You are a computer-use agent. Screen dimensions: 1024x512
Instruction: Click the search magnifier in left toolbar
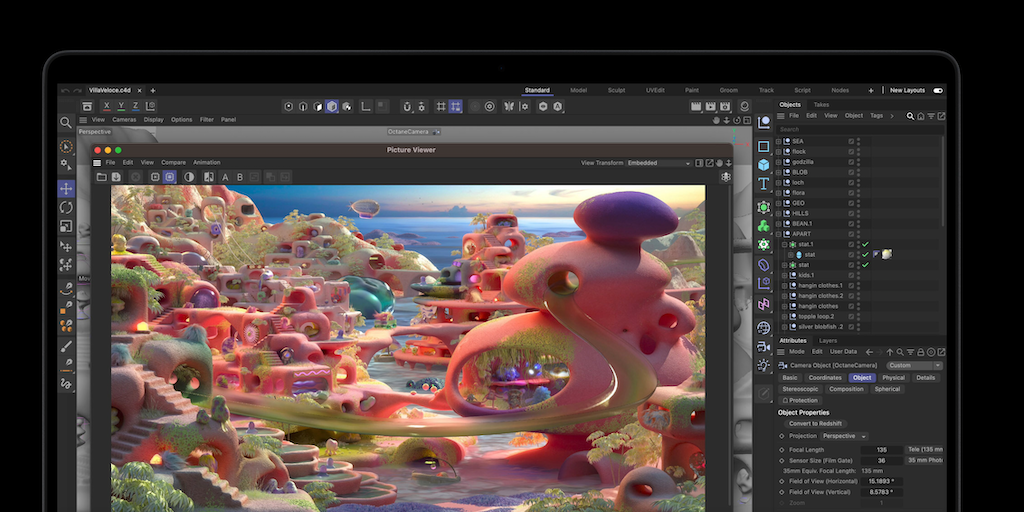tap(66, 123)
